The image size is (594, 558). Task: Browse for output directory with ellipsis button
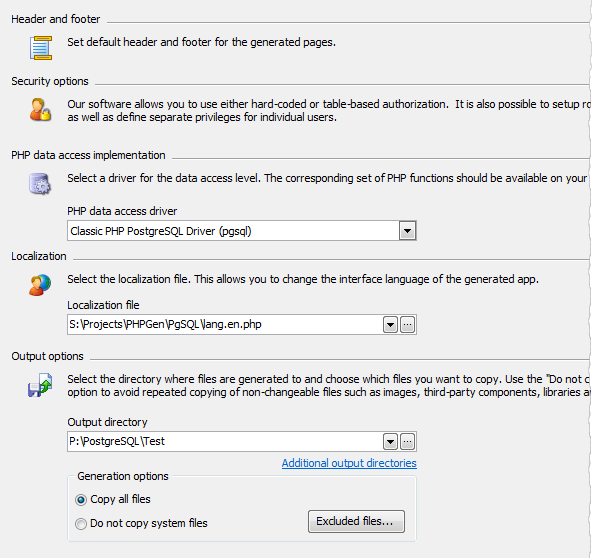[407, 442]
